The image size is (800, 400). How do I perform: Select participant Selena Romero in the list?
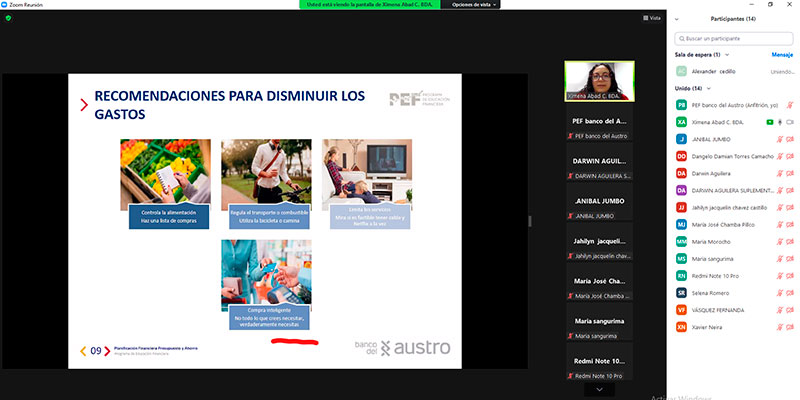(x=734, y=293)
